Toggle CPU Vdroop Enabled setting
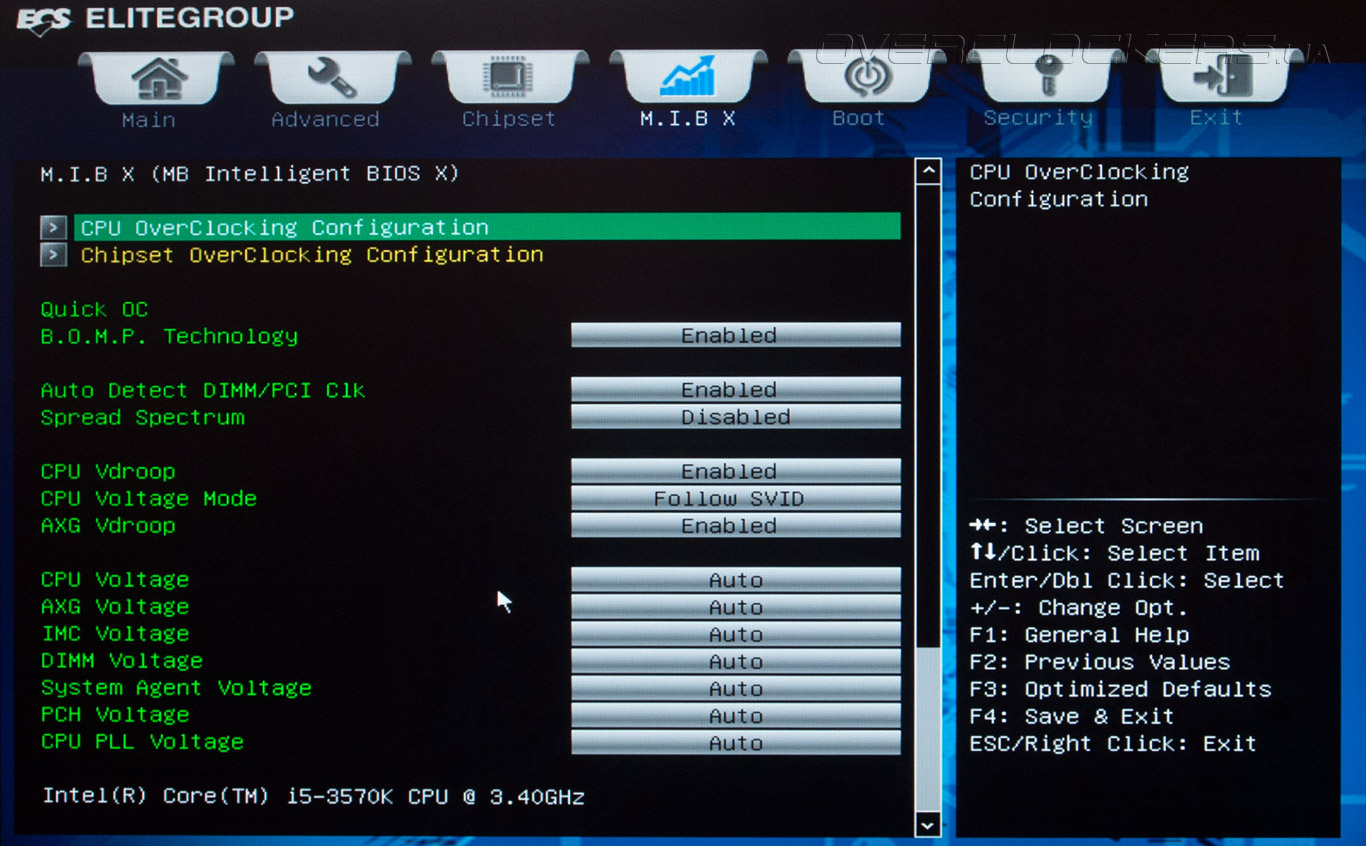This screenshot has width=1366, height=846. (x=735, y=471)
